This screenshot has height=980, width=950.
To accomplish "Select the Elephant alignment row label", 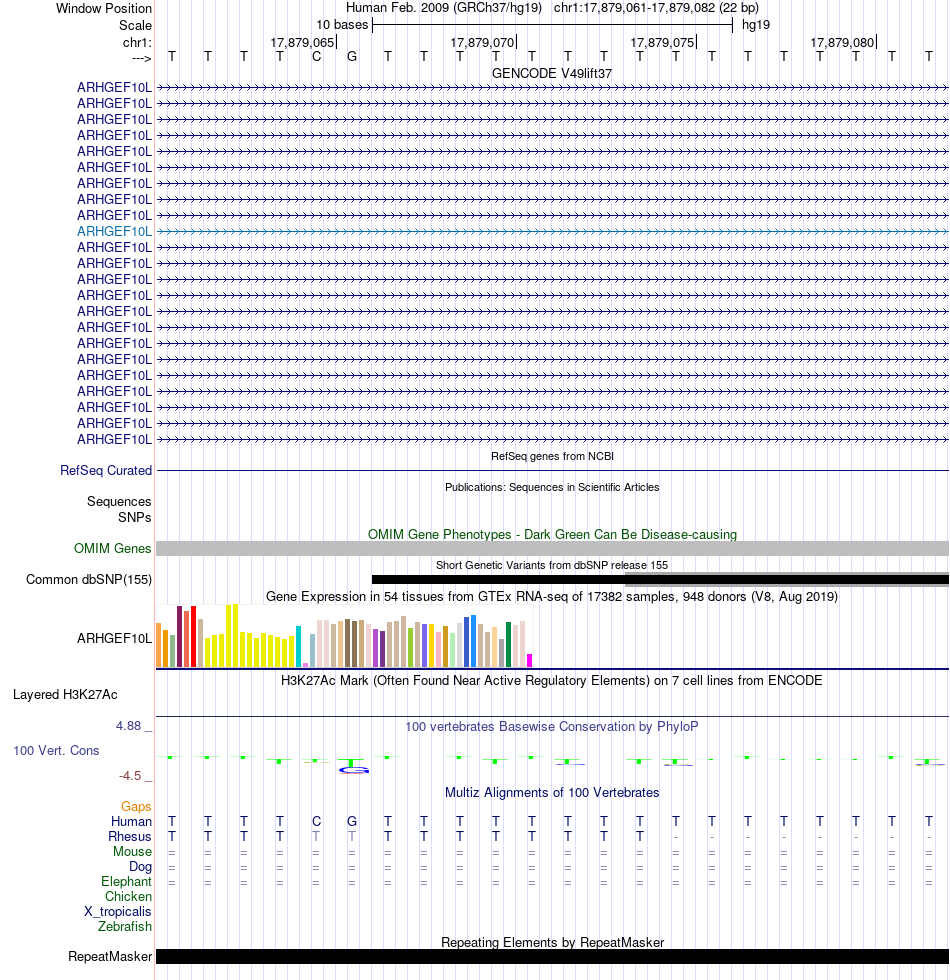I will coord(126,881).
